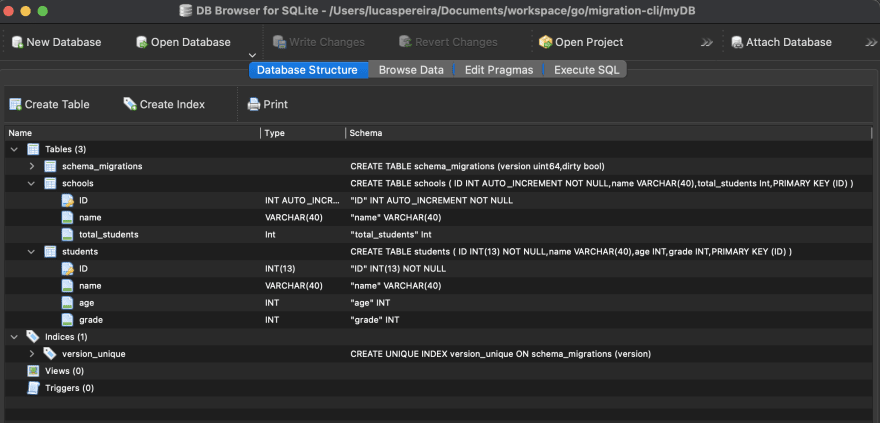Collapse the students table
This screenshot has height=423, width=880.
coord(31,251)
